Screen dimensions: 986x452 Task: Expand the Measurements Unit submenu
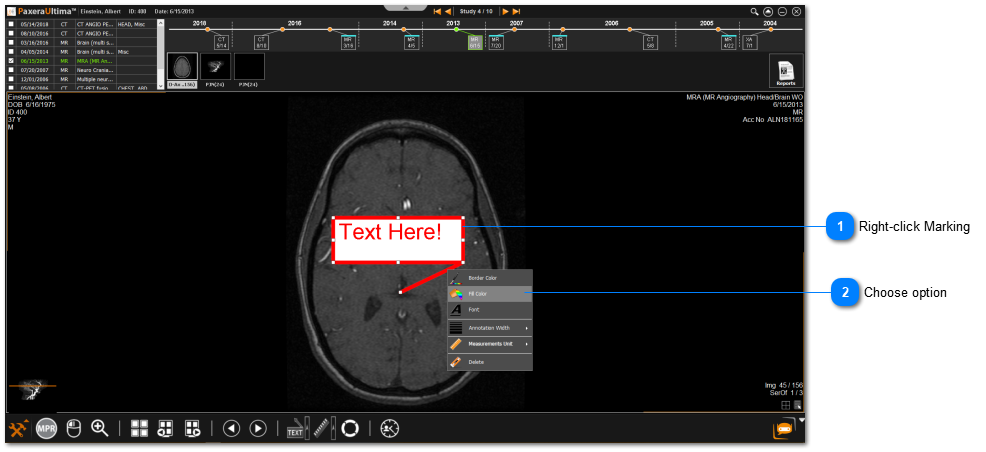point(490,344)
